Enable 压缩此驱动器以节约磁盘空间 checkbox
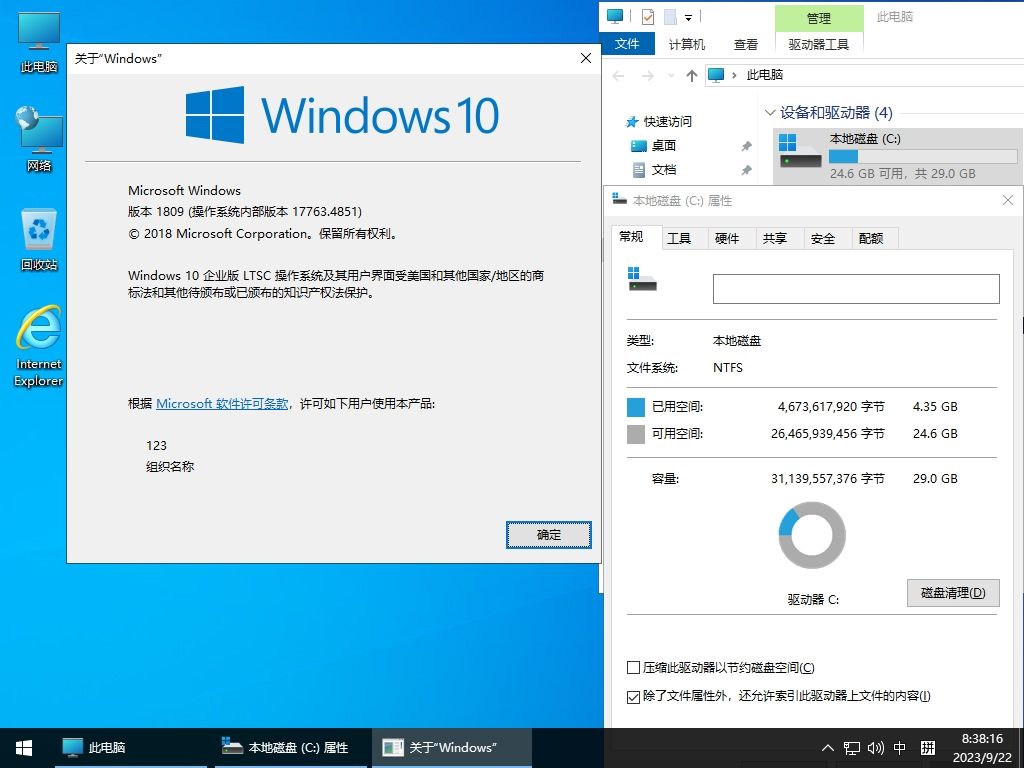Viewport: 1024px width, 768px height. click(x=634, y=667)
